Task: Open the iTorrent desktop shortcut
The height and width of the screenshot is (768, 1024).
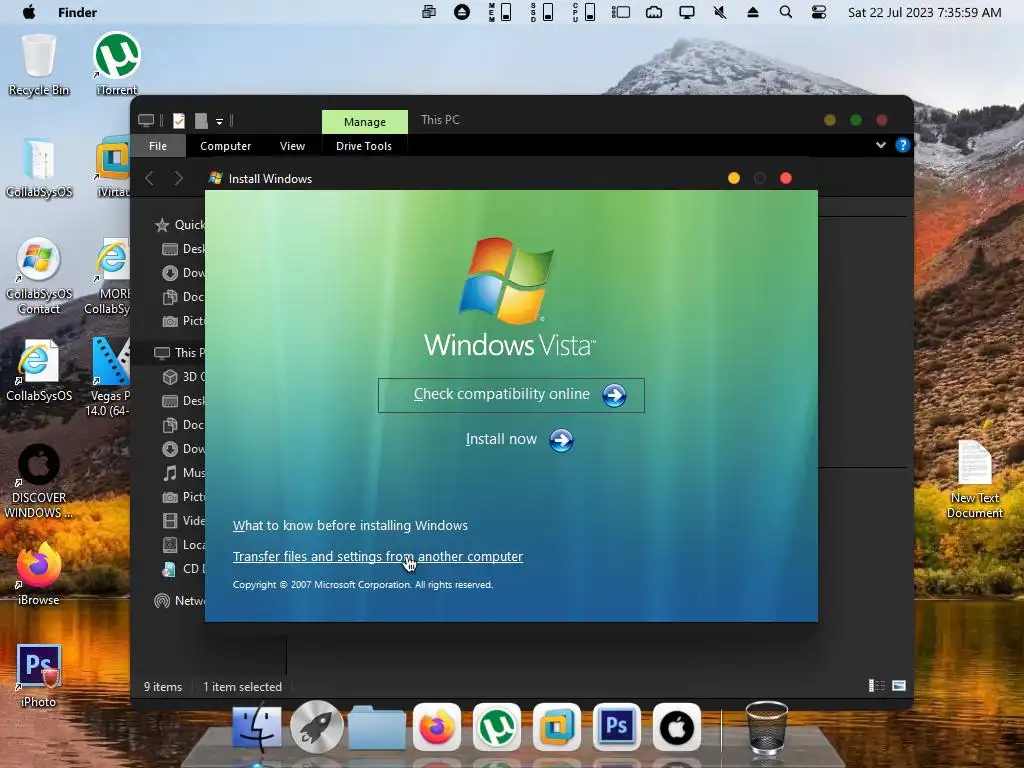Action: pyautogui.click(x=117, y=63)
